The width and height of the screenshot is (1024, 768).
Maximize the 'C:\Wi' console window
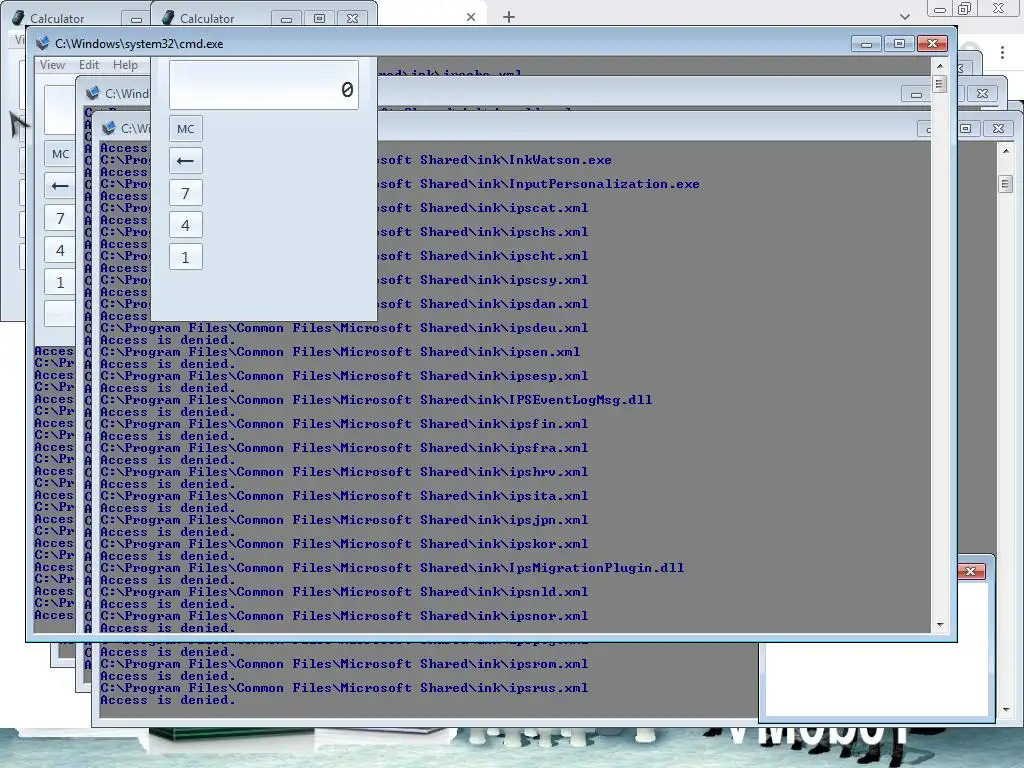965,129
